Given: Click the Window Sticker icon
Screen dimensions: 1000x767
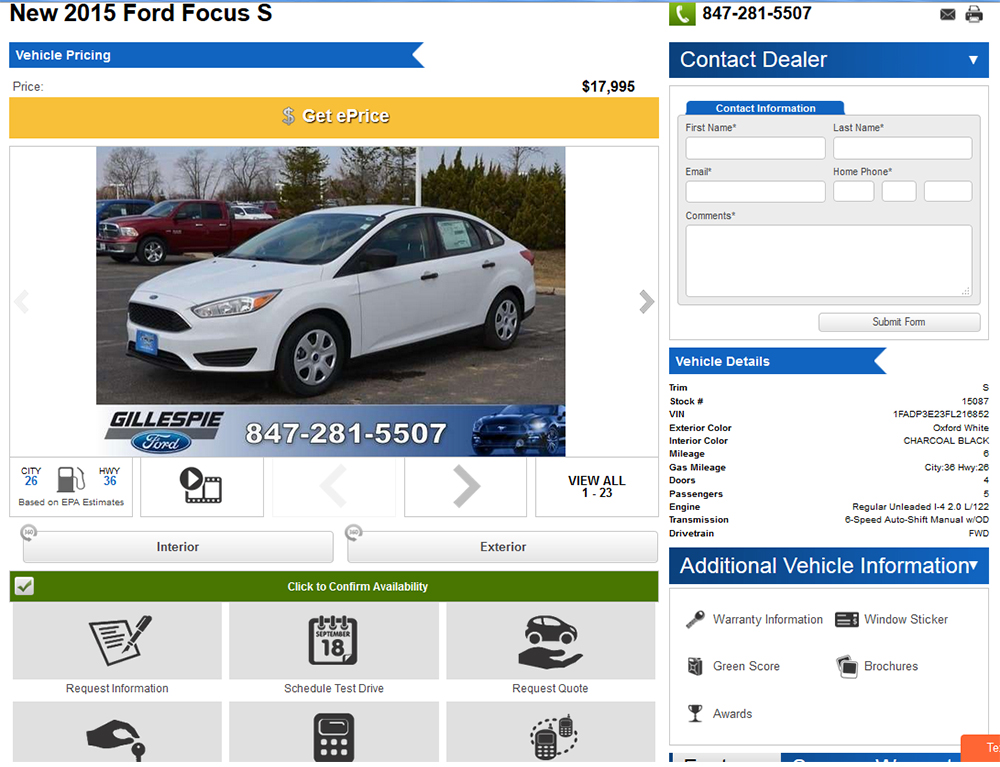Looking at the screenshot, I should point(846,619).
